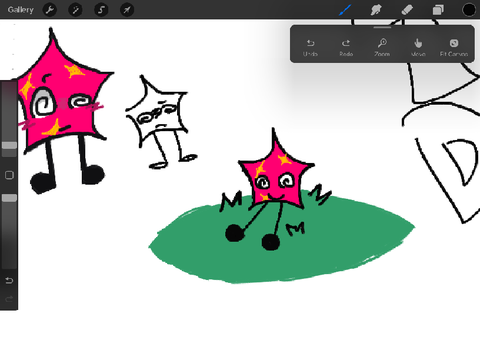Choose Zoom in the quick menu
Viewport: 480px width, 360px height.
click(x=382, y=48)
